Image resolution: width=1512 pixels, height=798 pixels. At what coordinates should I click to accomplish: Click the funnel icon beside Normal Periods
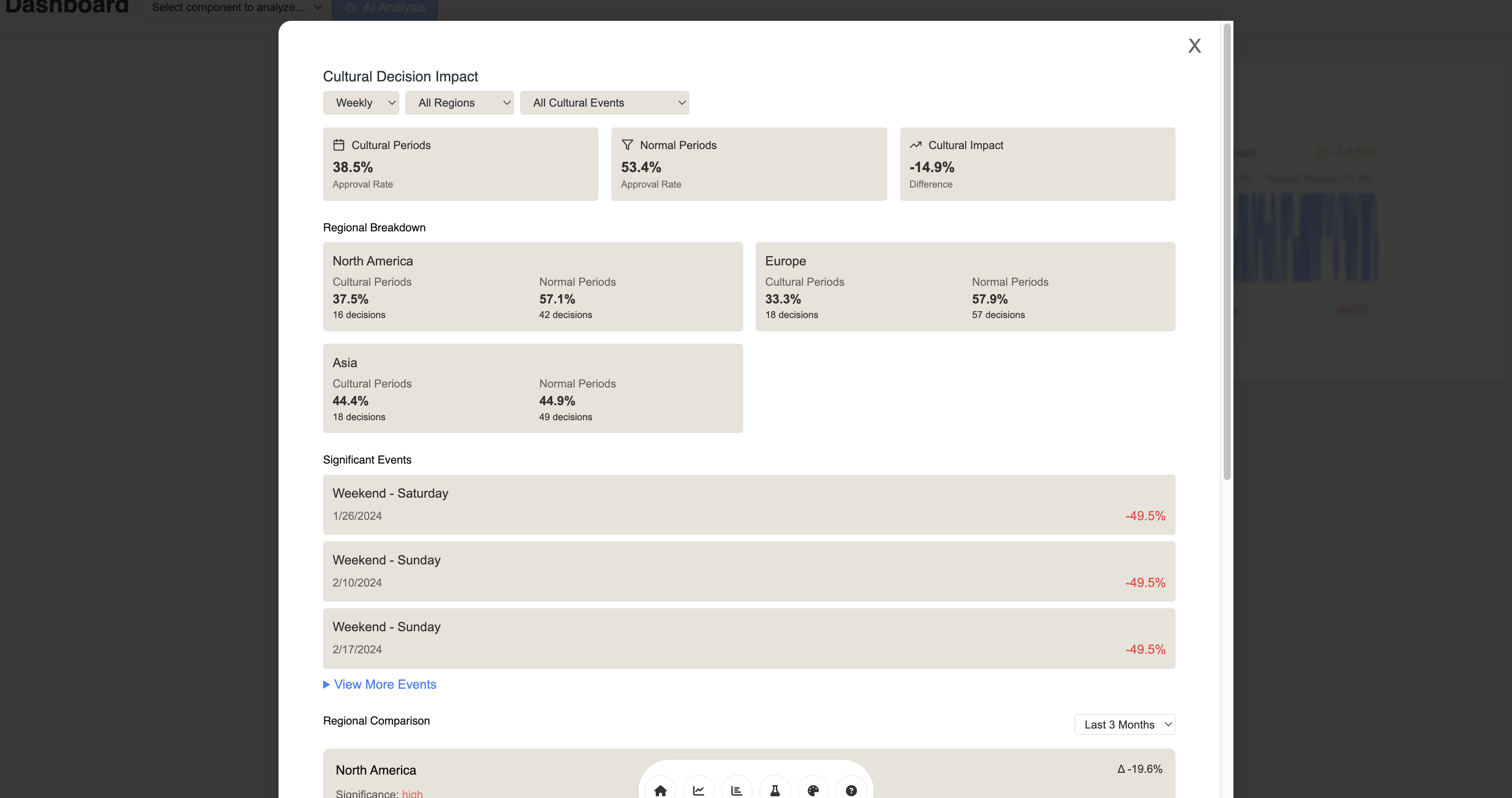(627, 145)
